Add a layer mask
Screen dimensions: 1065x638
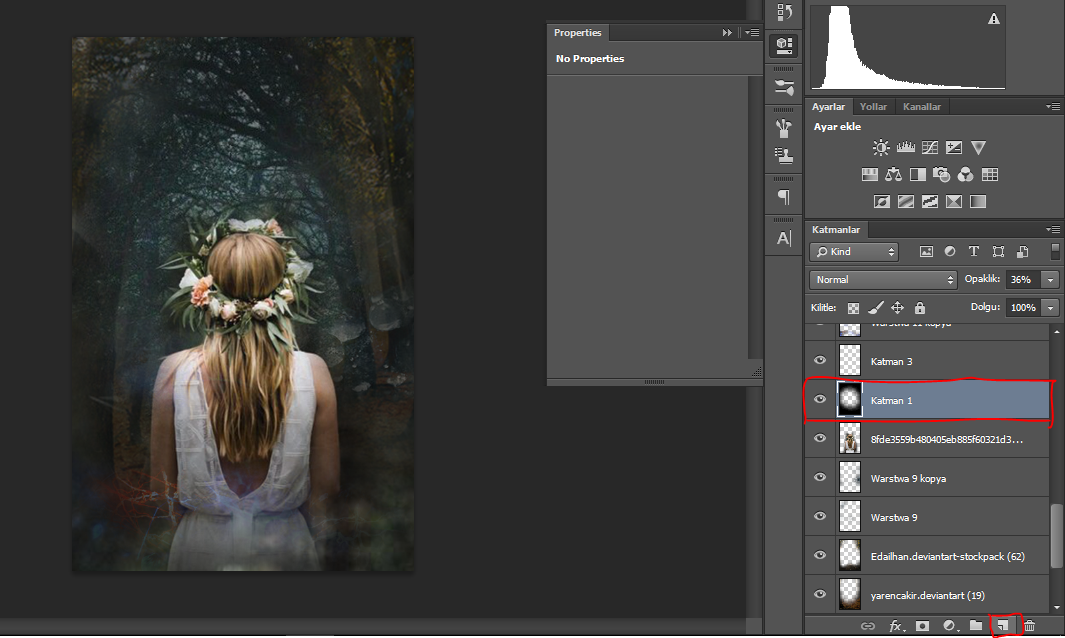922,626
